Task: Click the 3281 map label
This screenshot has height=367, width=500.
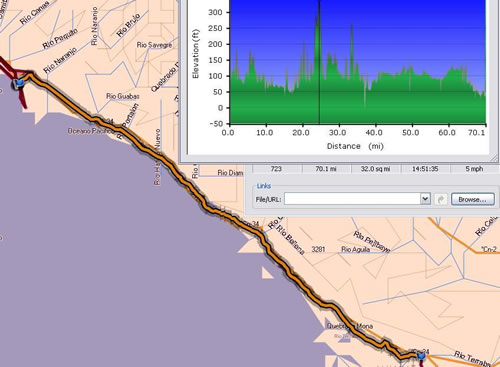Action: [318, 249]
